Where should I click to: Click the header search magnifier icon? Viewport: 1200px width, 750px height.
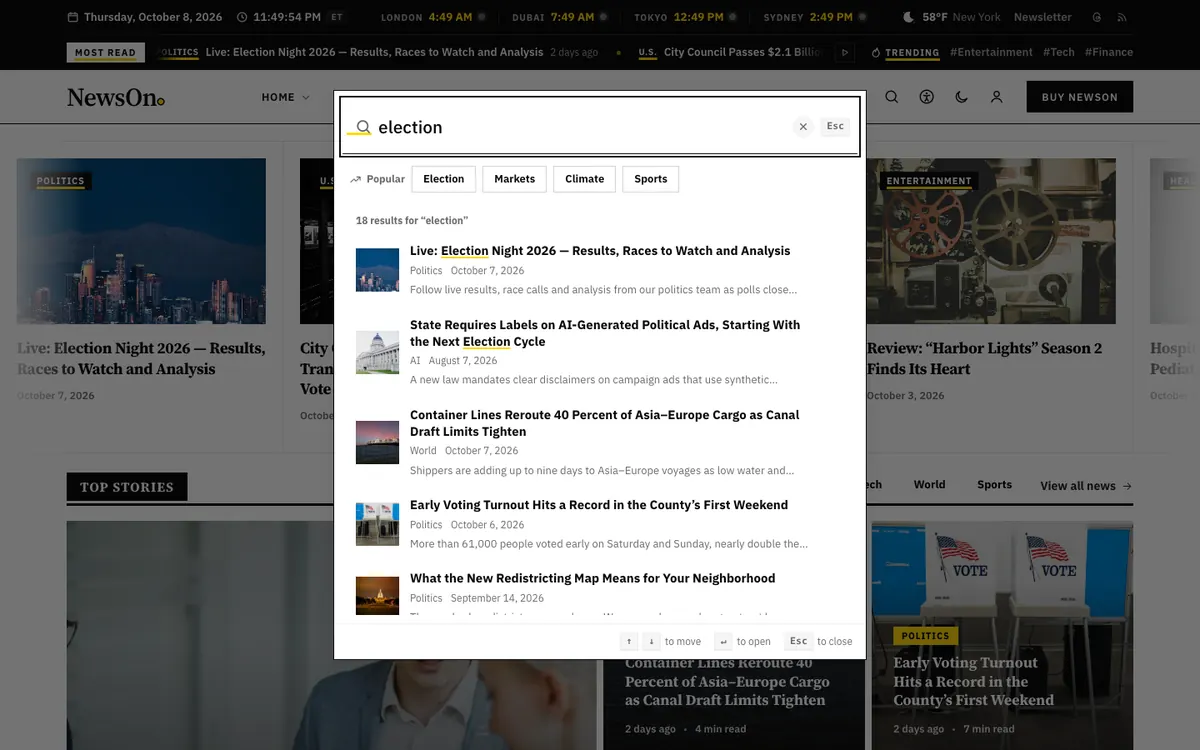[x=892, y=97]
